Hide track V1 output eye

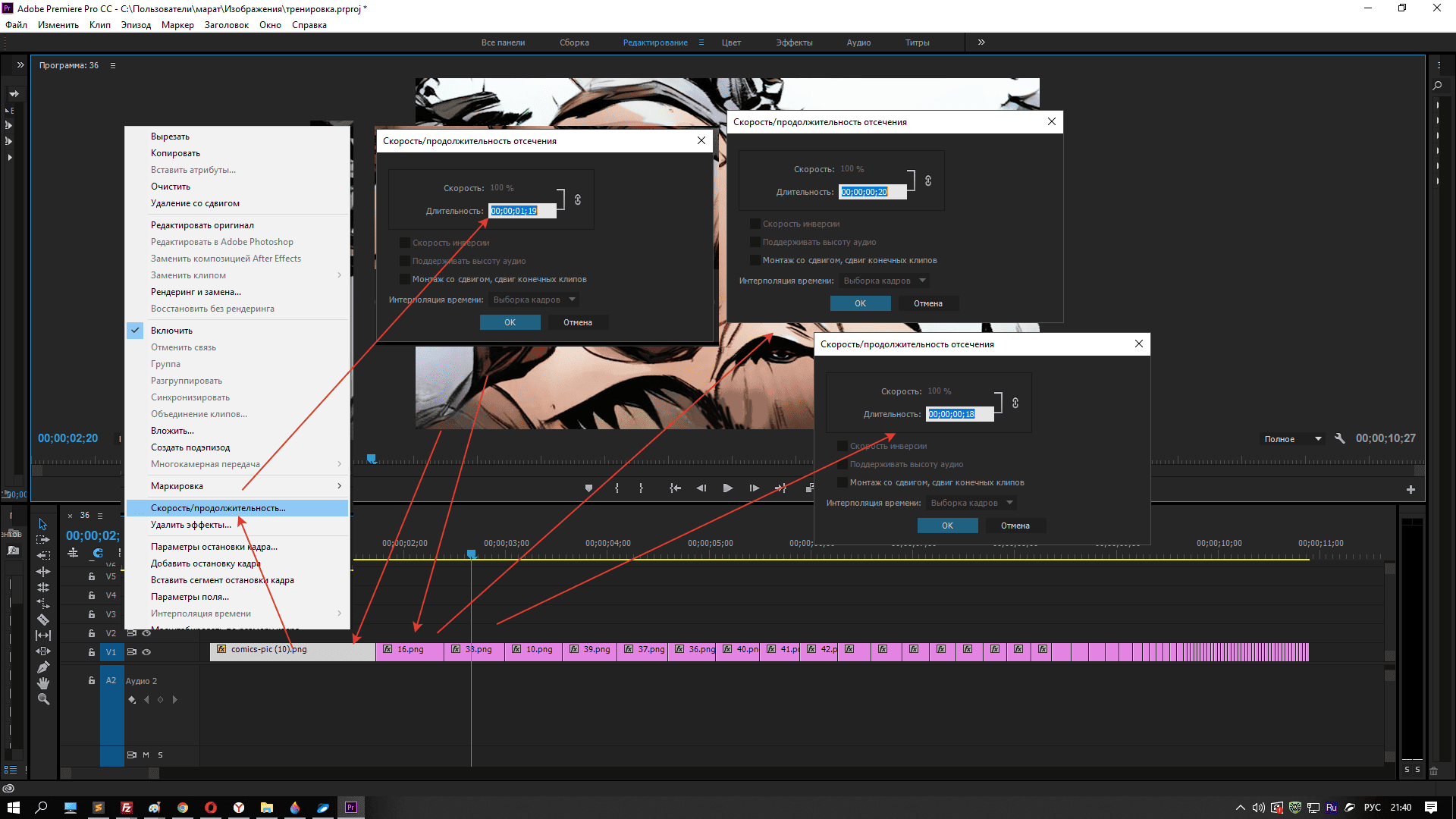(146, 652)
